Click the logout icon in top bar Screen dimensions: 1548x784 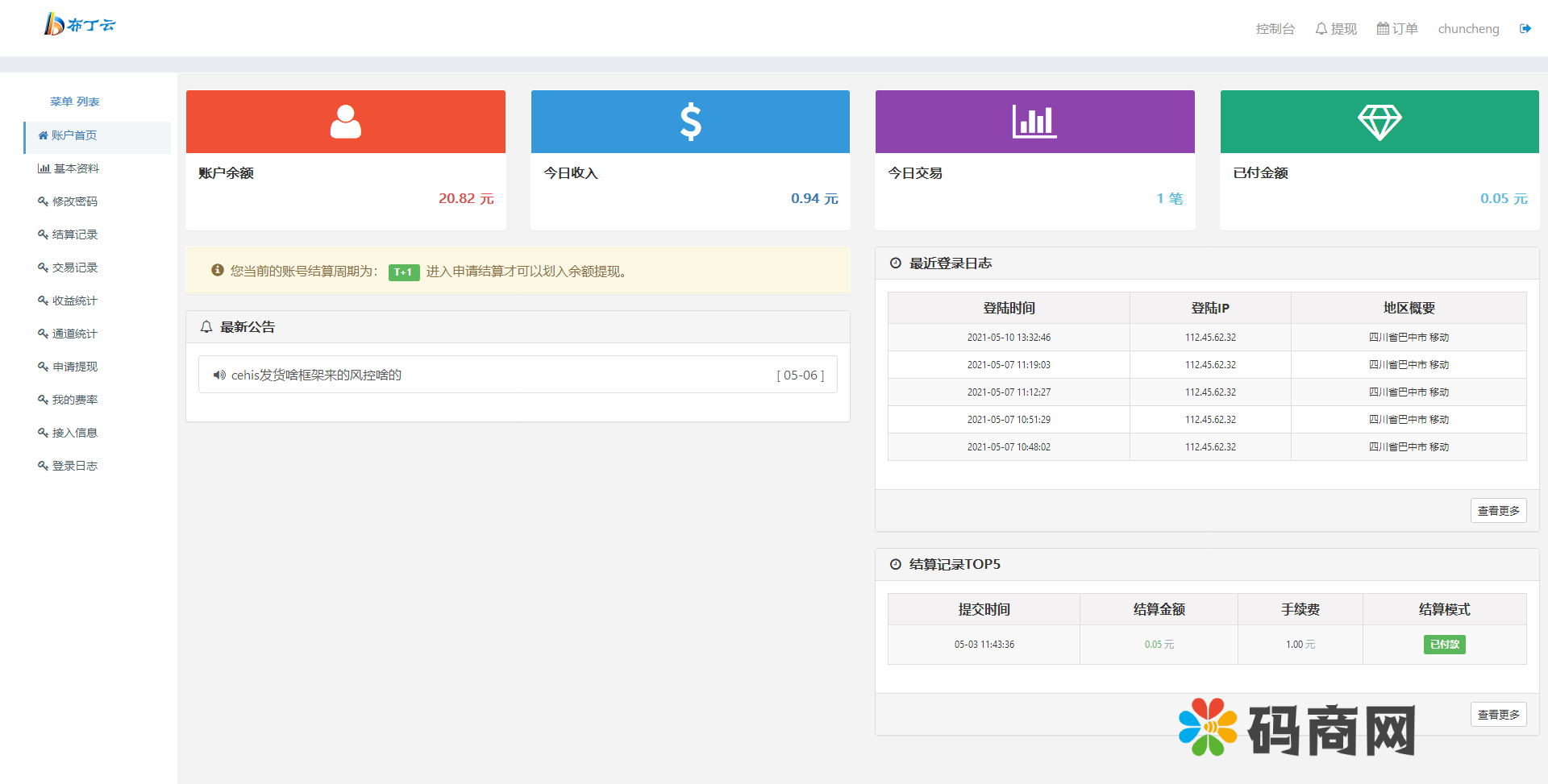click(1525, 29)
